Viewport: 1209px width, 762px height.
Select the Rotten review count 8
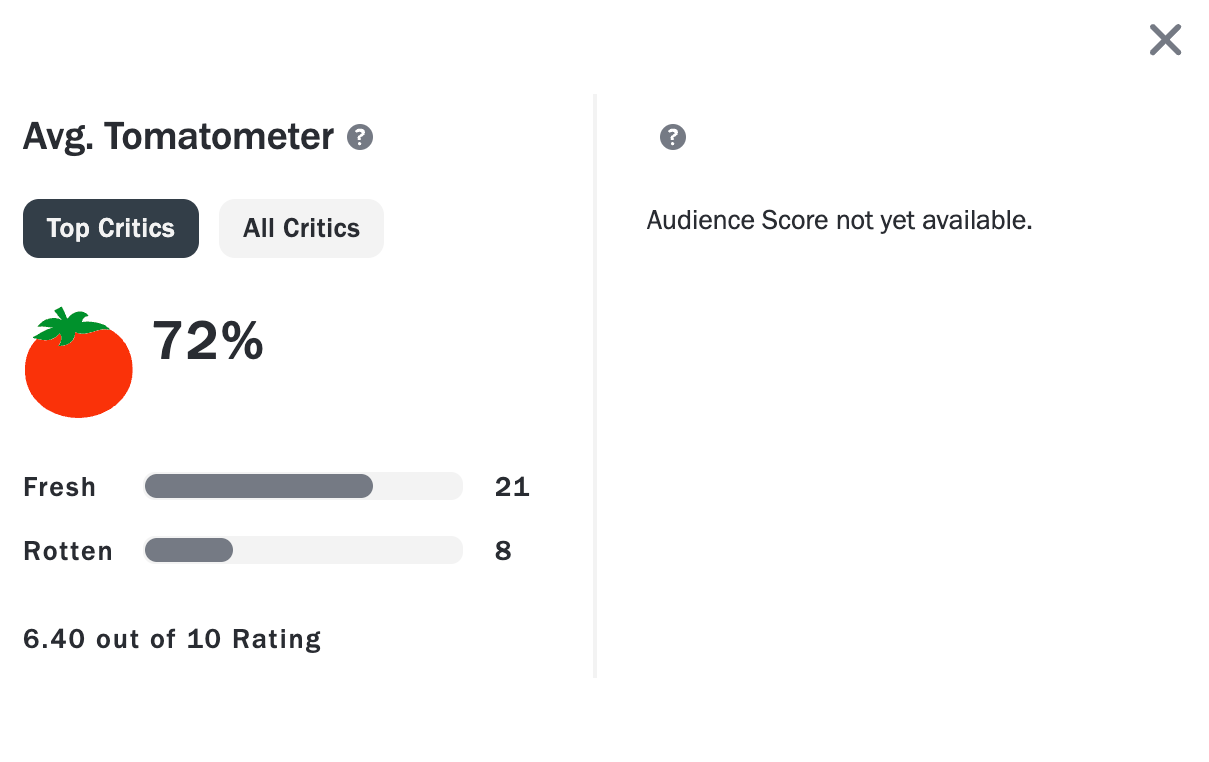coord(503,551)
